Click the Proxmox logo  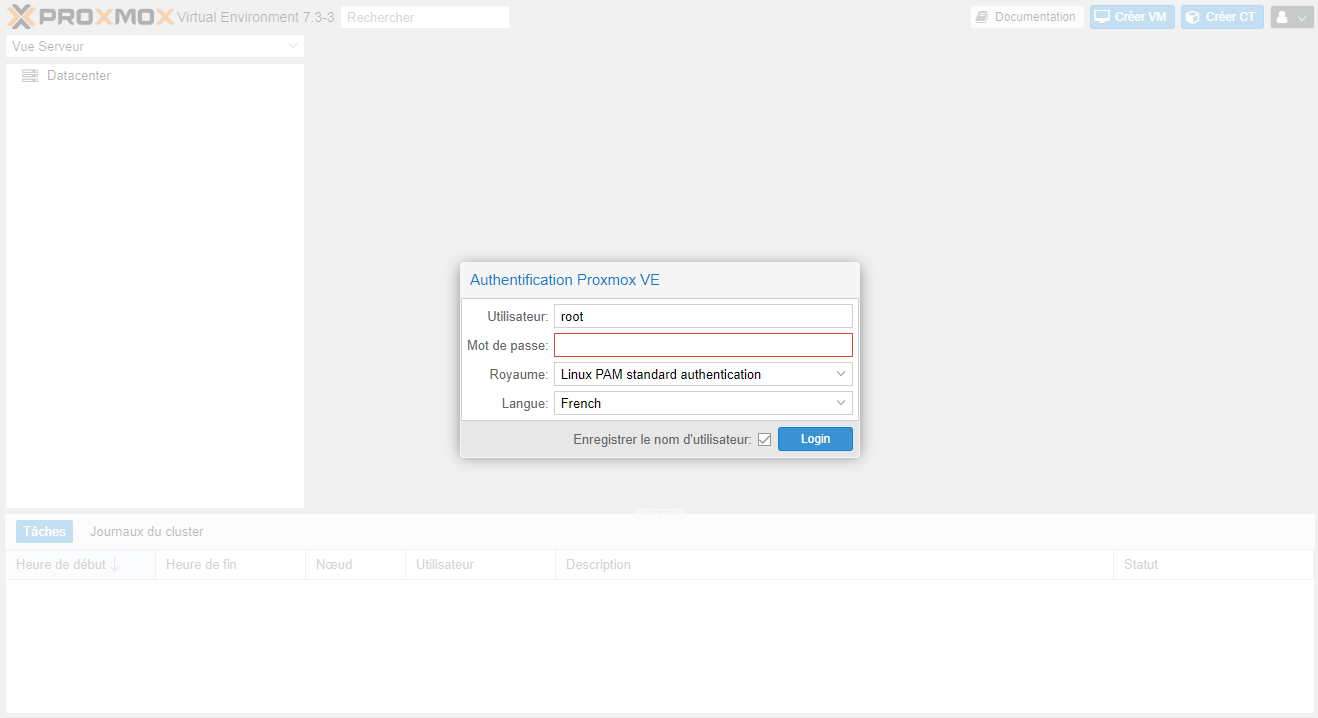(x=90, y=17)
